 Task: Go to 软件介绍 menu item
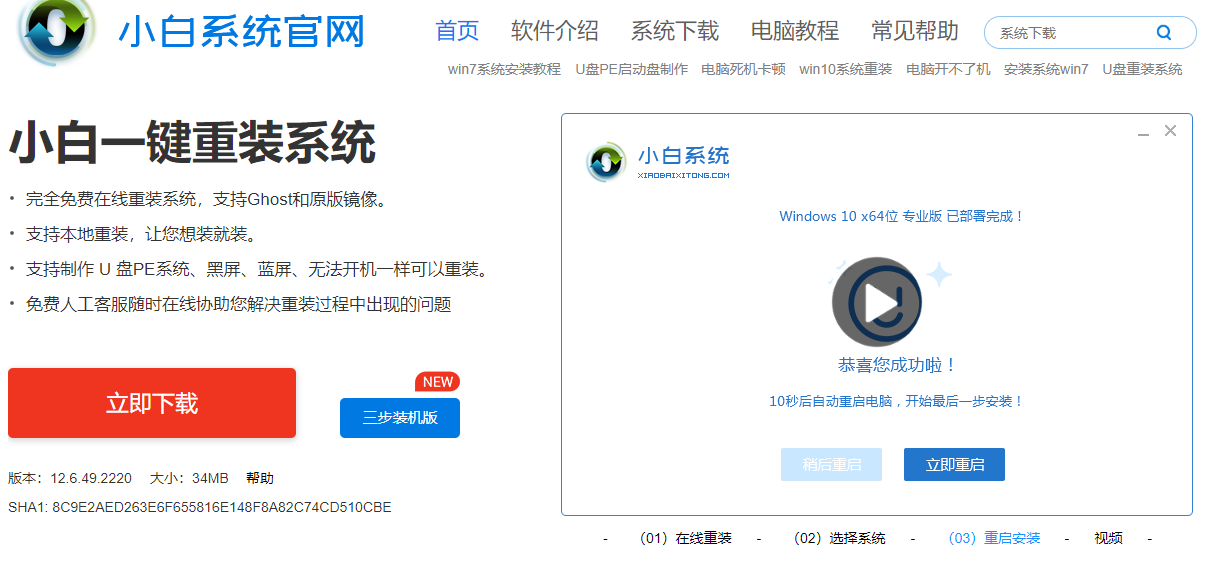555,31
